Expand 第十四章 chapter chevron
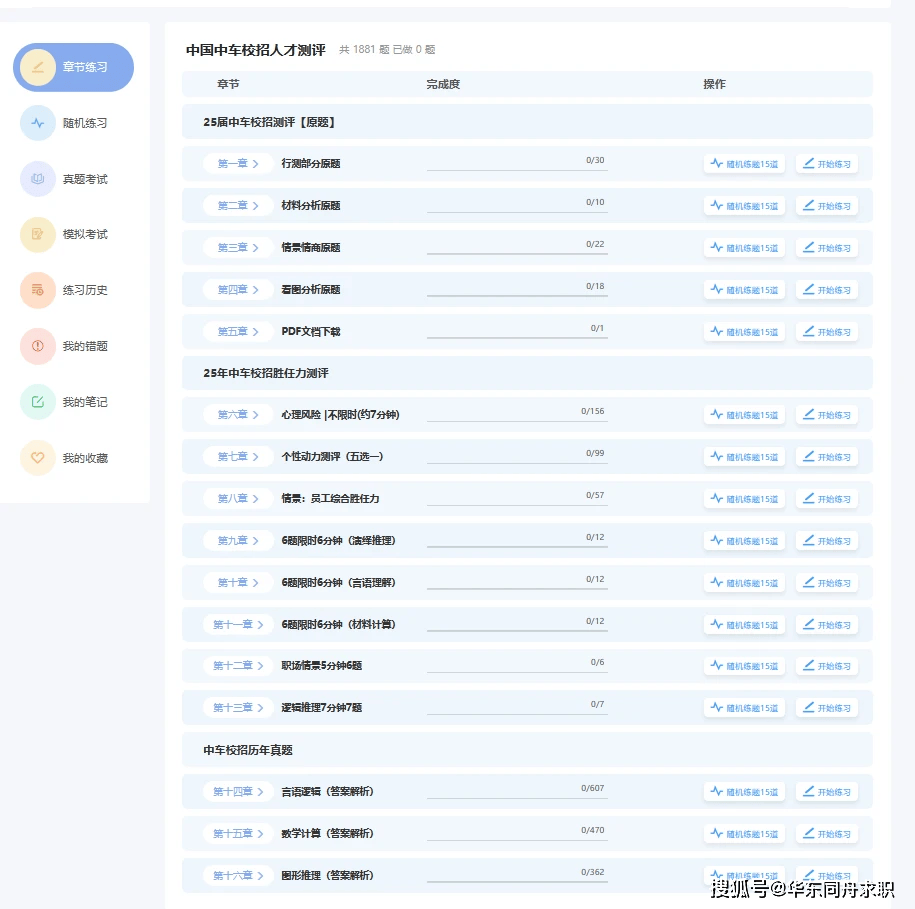Screen dimensions: 915x909 (x=260, y=792)
